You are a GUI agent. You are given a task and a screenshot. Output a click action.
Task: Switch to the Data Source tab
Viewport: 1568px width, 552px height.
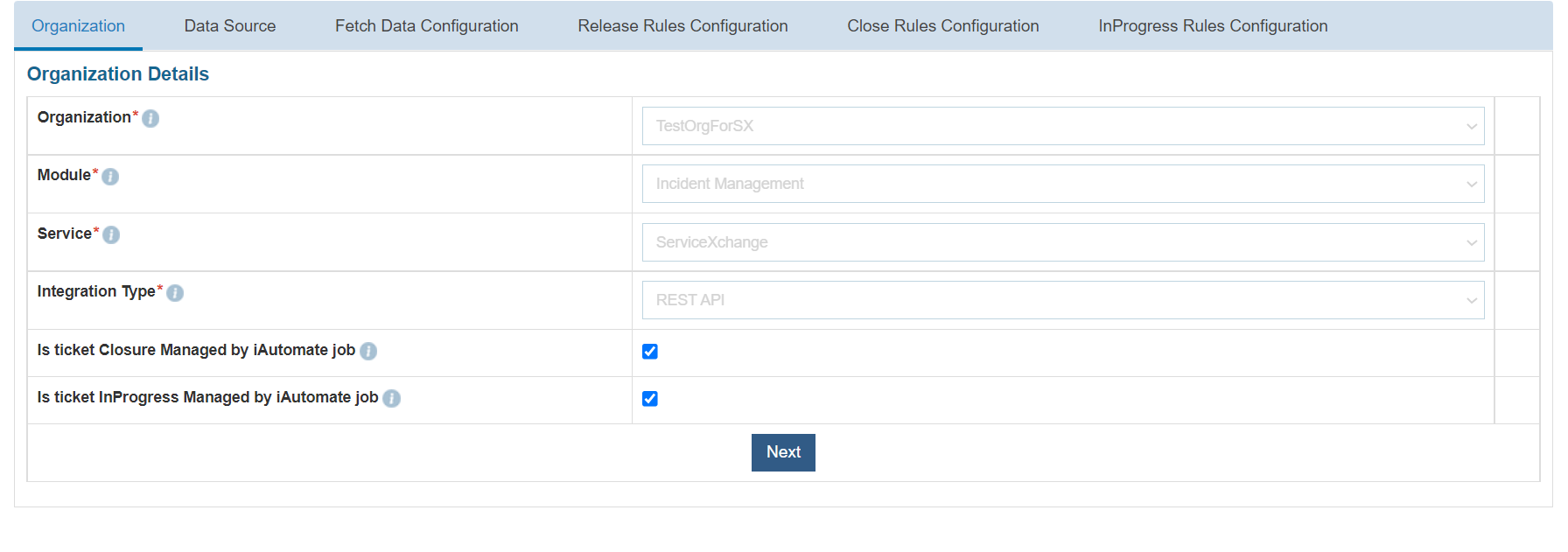(x=230, y=26)
